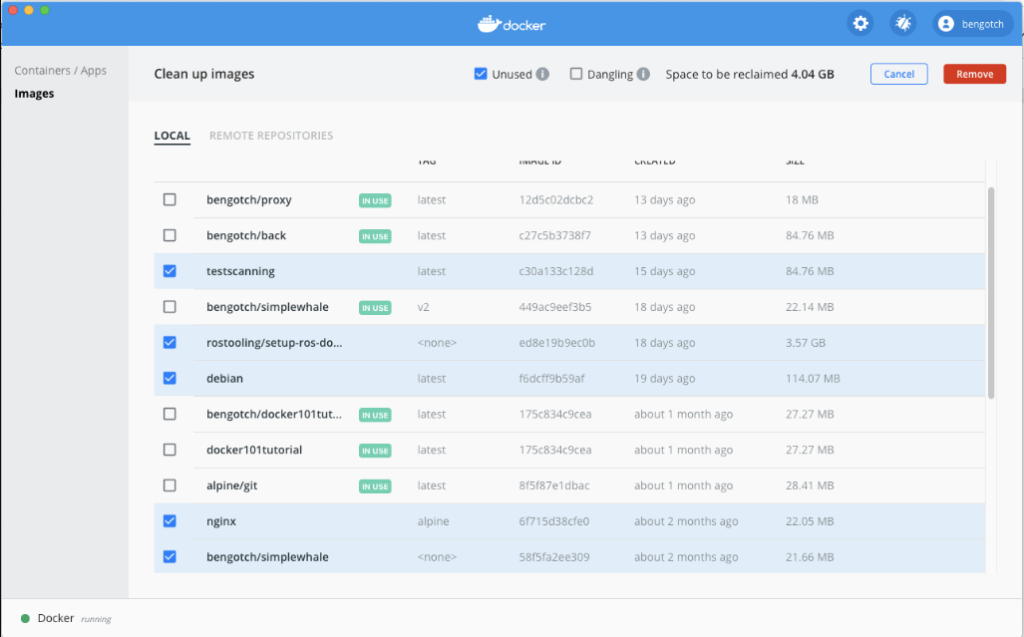This screenshot has width=1024, height=637.
Task: Click the v2 tag of bengotch/simplewhale
Action: pos(423,307)
